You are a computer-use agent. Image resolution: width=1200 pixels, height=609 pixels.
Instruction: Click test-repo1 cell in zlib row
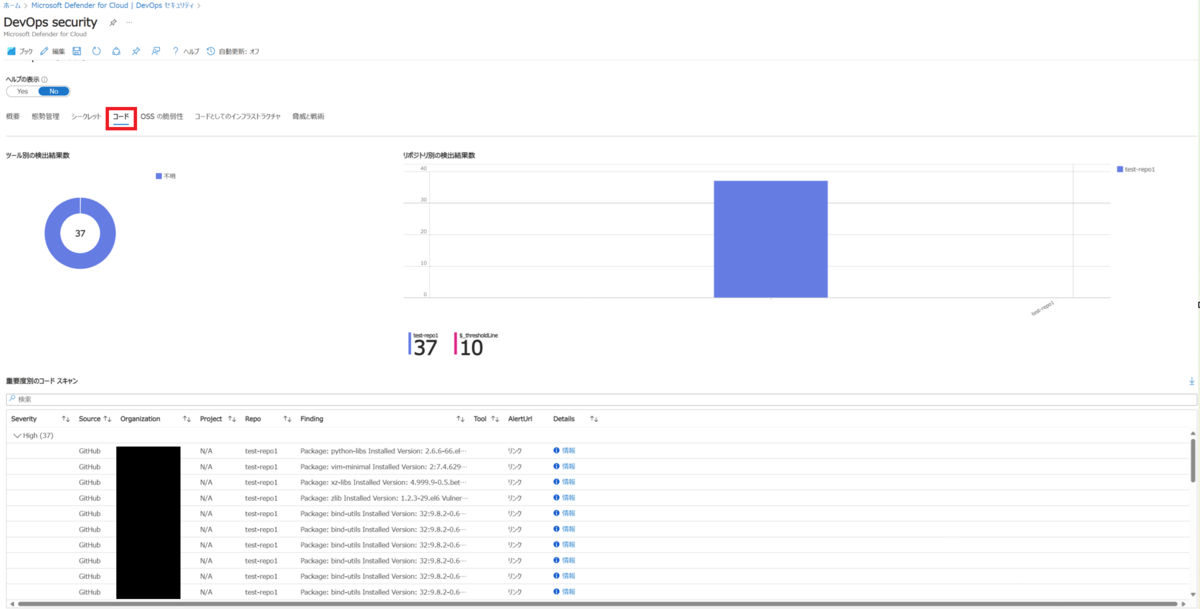[x=260, y=497]
